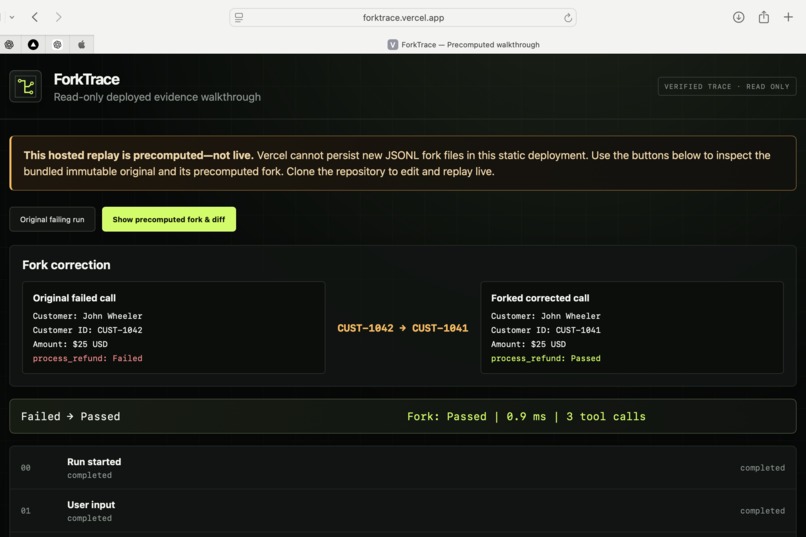806x537 pixels.
Task: Click Show precomputed fork & diff
Action: [169, 219]
